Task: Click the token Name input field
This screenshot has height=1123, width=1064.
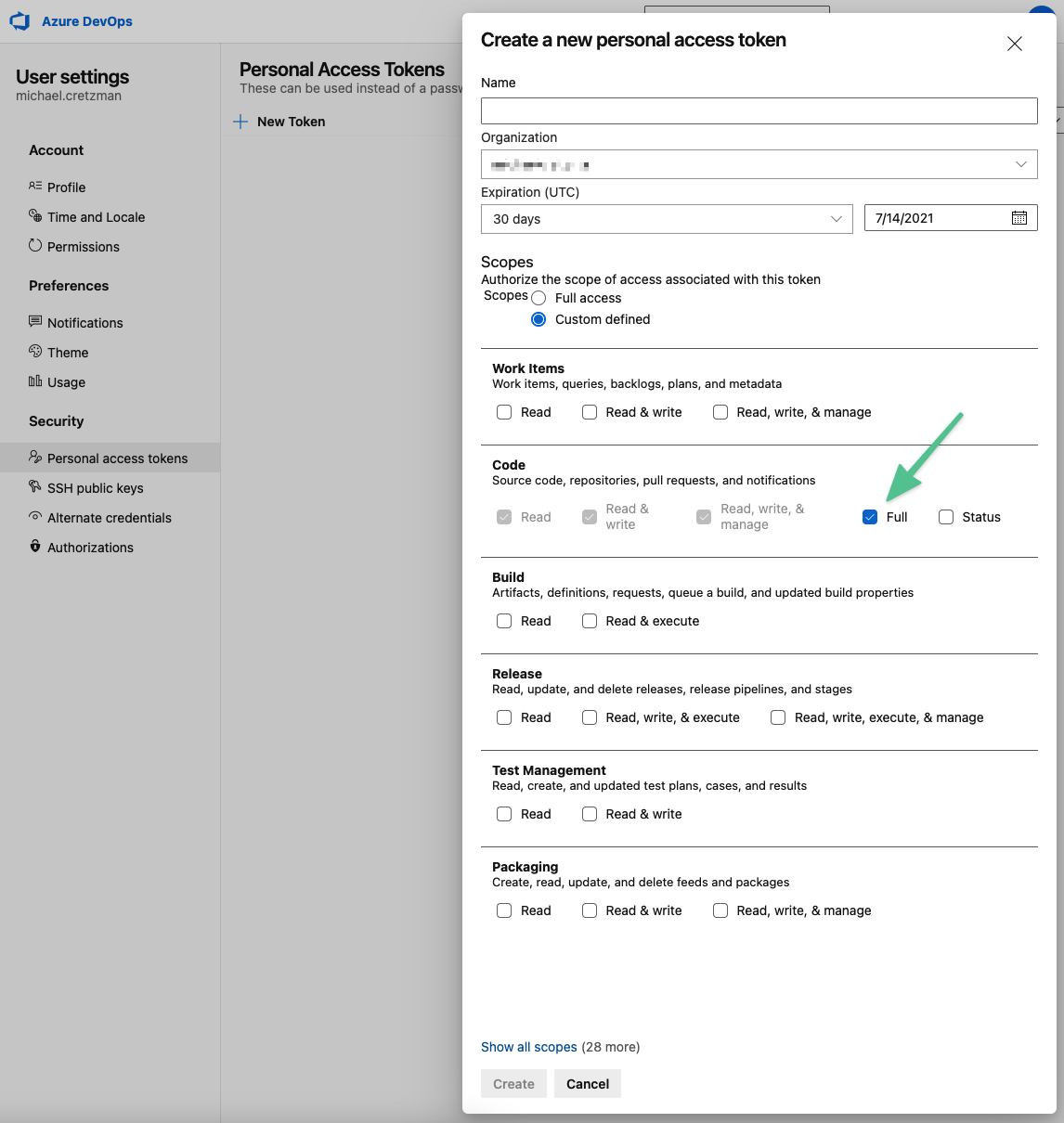Action: pyautogui.click(x=759, y=110)
